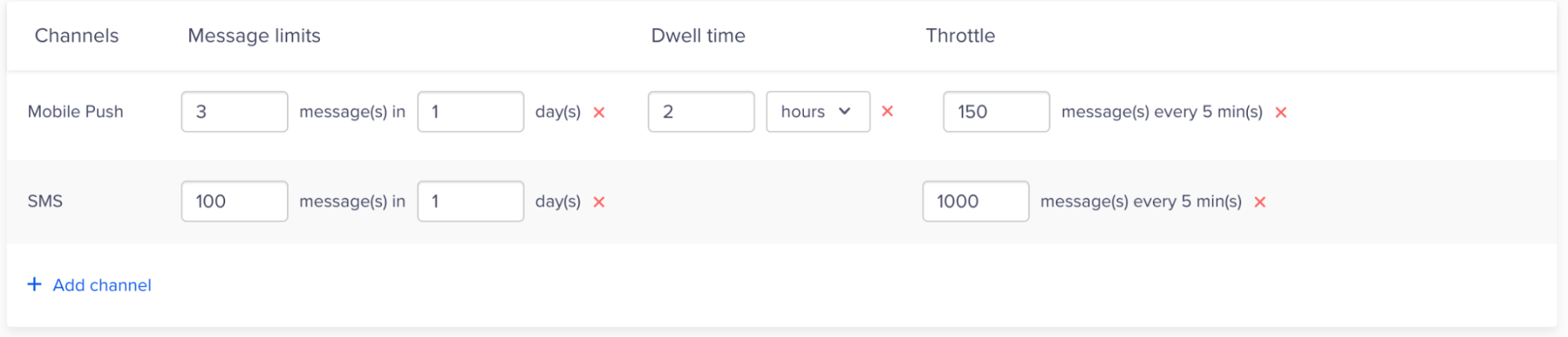
Task: Edit Mobile Push dwell time value
Action: click(x=701, y=112)
